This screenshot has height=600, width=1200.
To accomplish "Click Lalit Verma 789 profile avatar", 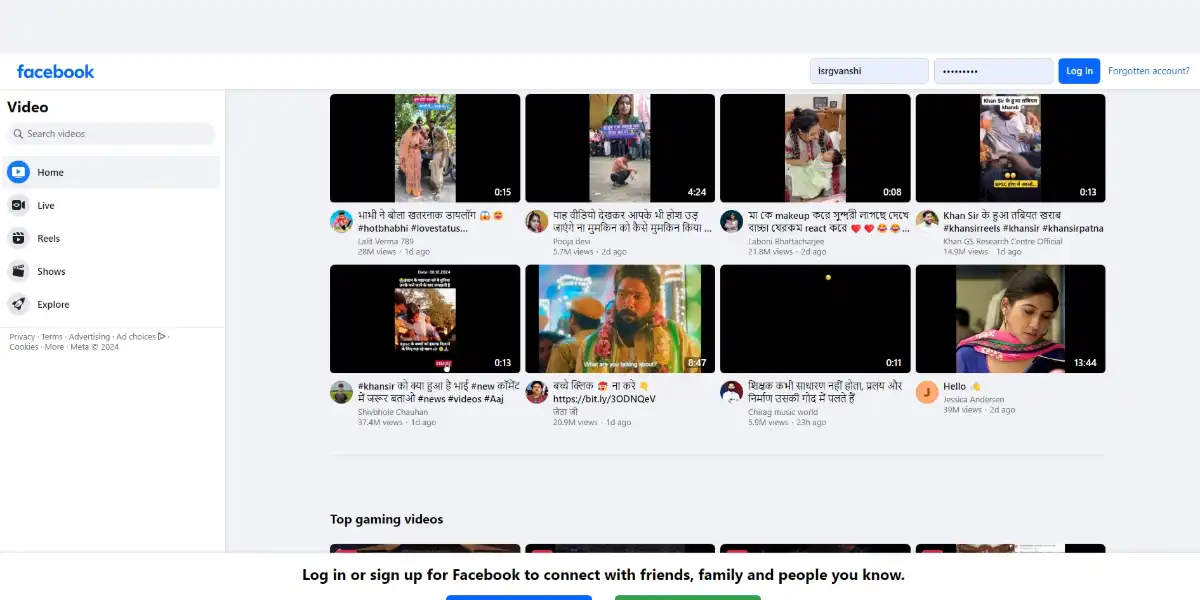I will point(341,221).
